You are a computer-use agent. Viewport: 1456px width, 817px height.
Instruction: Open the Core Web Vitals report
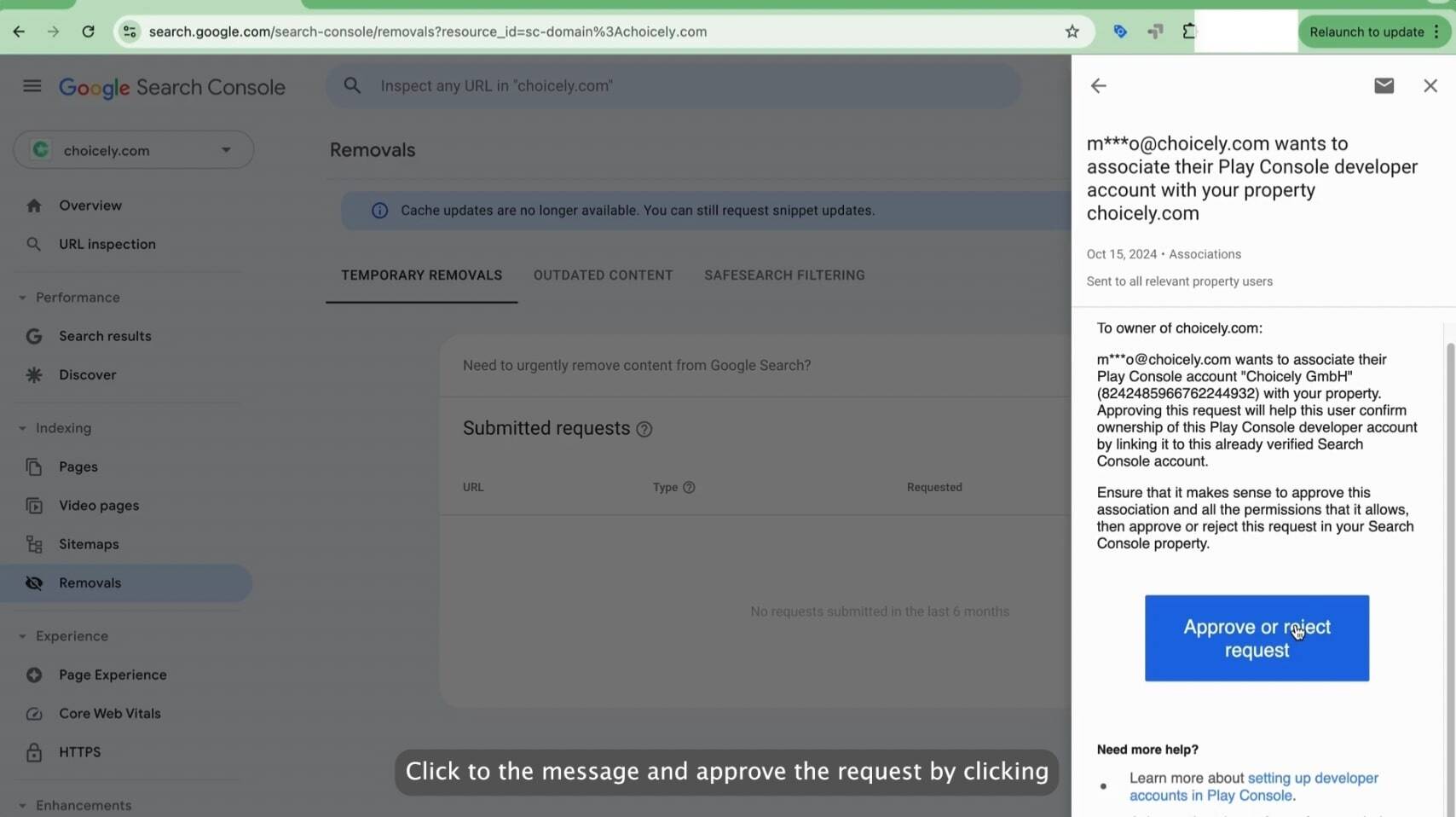[109, 713]
